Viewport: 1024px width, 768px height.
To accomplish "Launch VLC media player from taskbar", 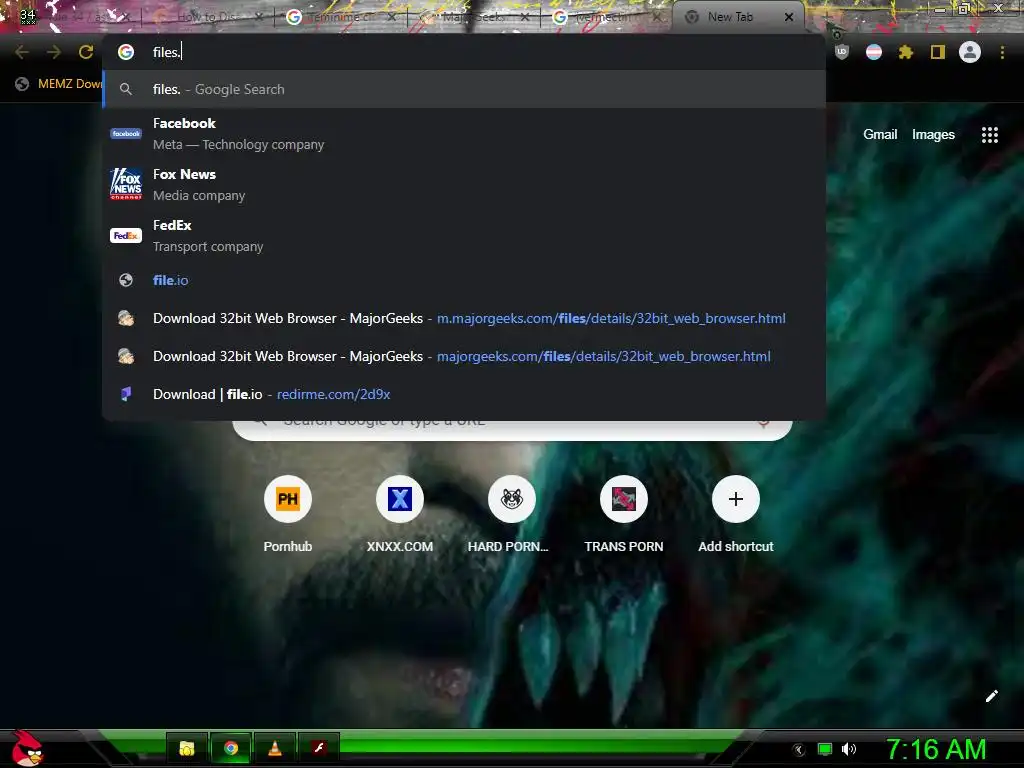I will 275,748.
